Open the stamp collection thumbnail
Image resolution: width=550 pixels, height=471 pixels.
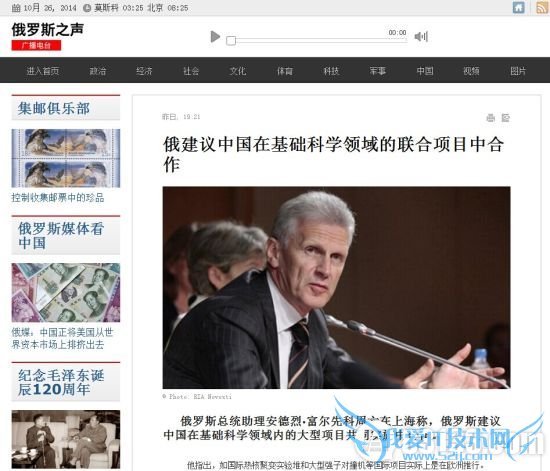pos(66,158)
